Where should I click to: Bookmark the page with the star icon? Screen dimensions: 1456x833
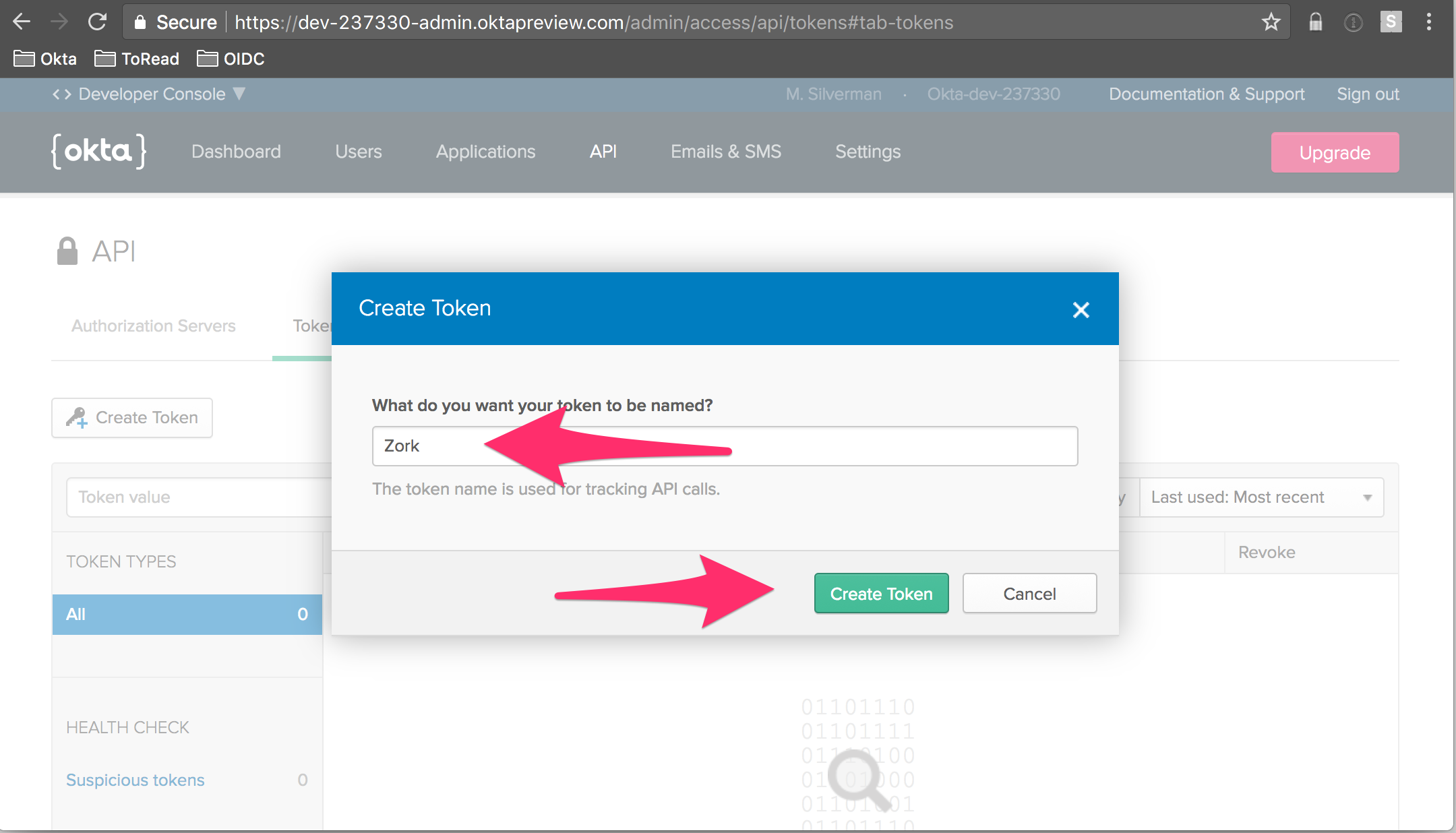pyautogui.click(x=1271, y=22)
